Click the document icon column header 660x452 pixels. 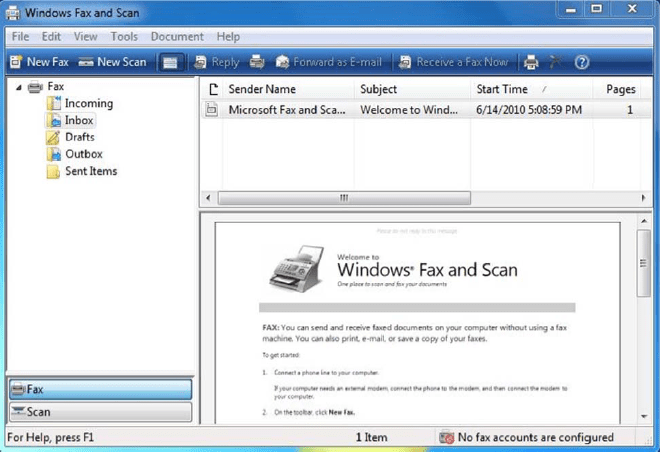[x=213, y=89]
